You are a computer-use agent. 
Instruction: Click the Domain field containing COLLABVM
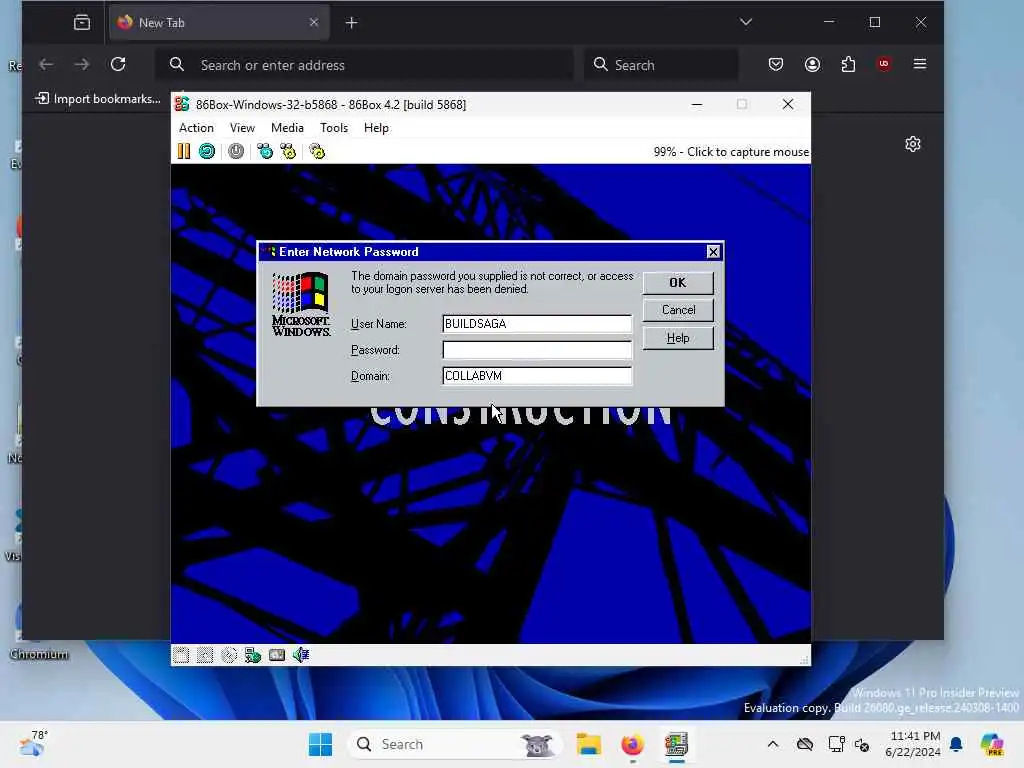(x=537, y=376)
